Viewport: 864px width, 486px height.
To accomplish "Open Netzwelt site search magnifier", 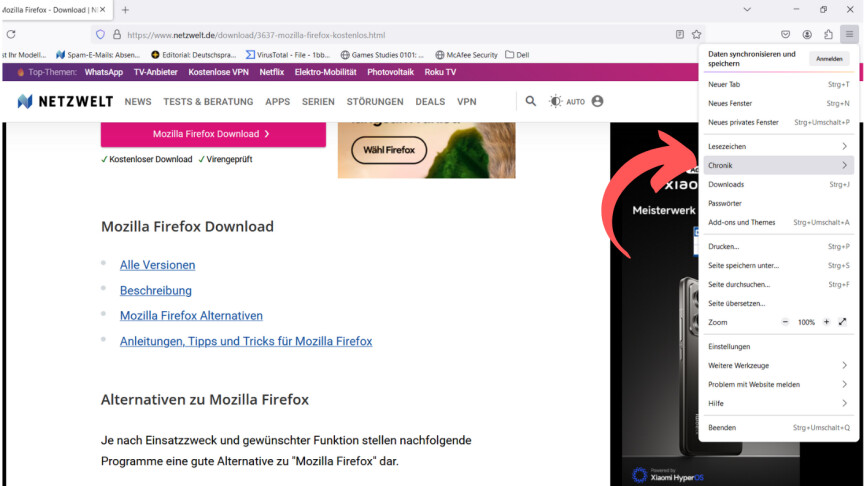I will pyautogui.click(x=530, y=101).
